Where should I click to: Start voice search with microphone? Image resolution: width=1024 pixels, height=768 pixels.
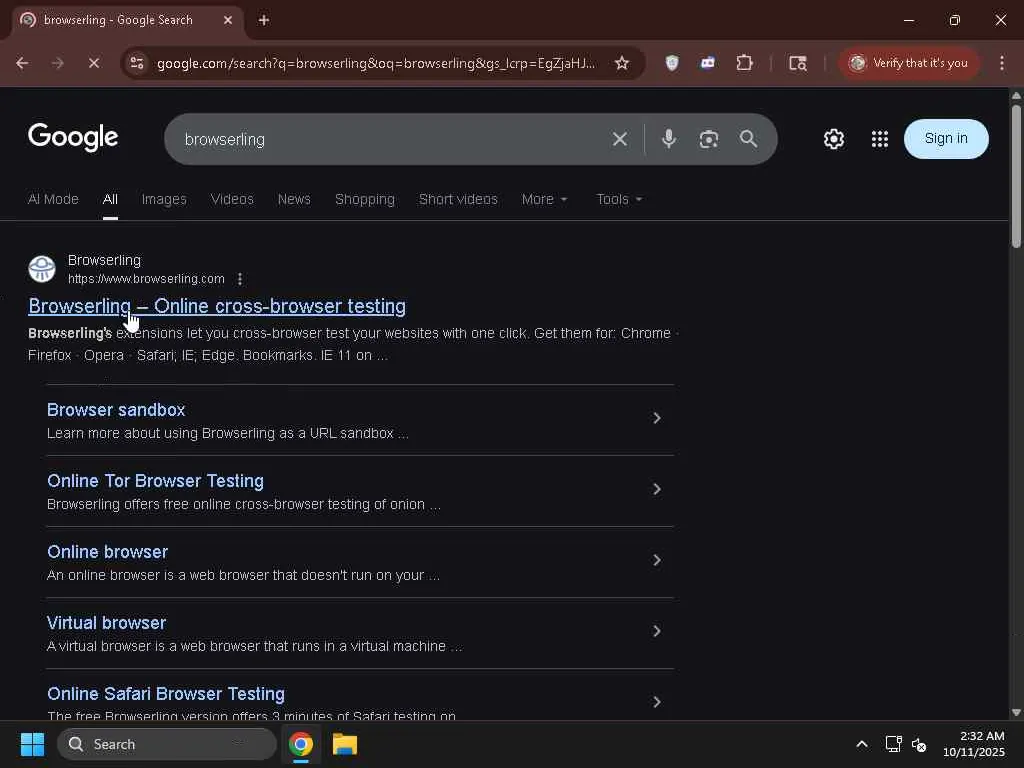[669, 138]
